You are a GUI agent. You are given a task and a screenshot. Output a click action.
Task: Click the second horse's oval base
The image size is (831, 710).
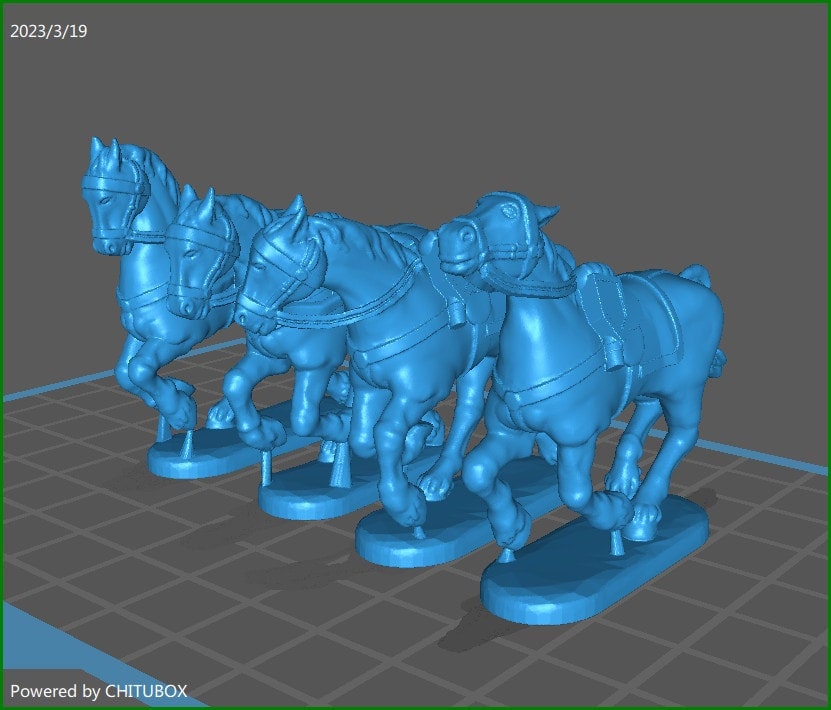[x=300, y=497]
